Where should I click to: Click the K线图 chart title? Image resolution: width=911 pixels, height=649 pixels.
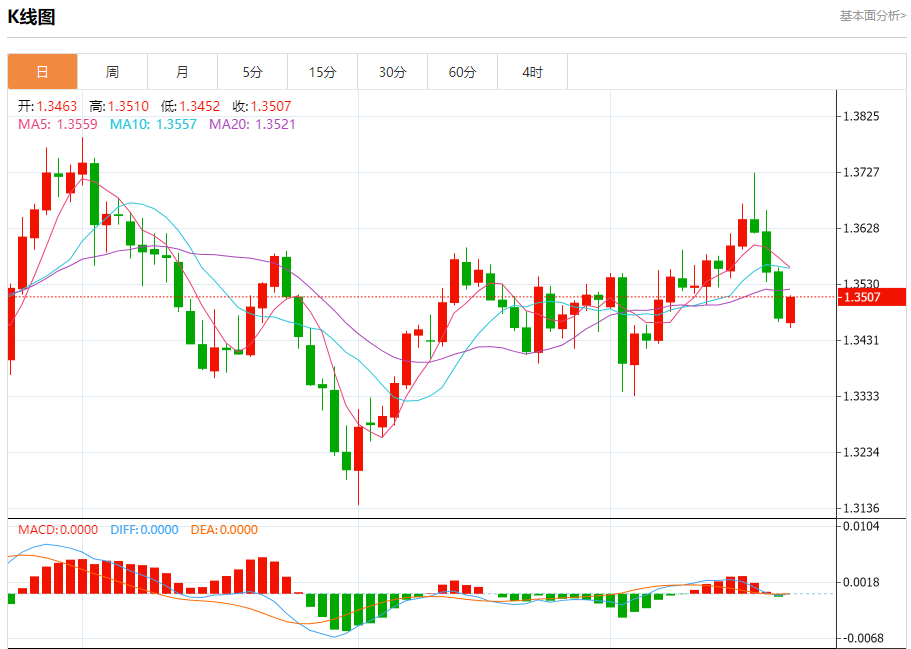click(32, 17)
